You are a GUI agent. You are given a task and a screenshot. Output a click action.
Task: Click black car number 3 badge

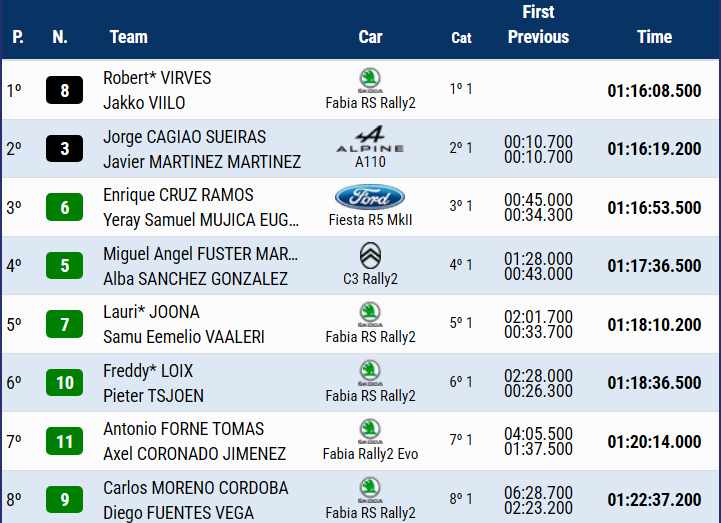click(x=65, y=149)
